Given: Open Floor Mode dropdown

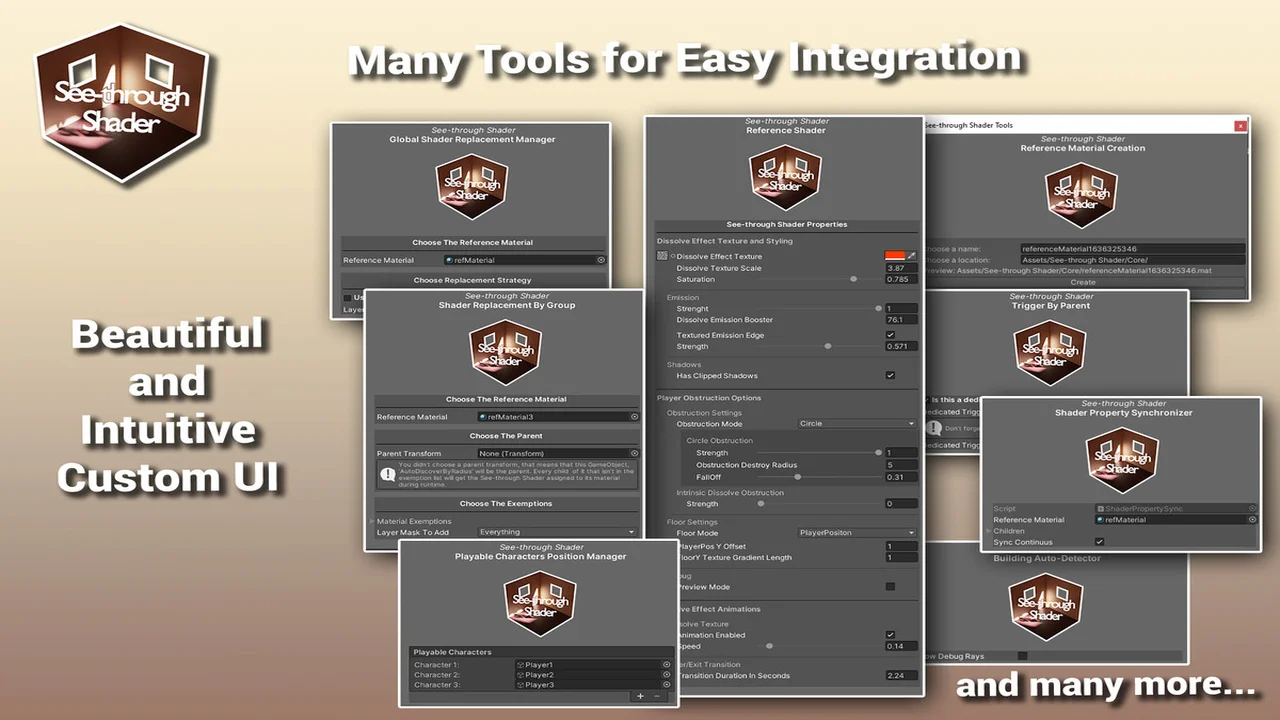Looking at the screenshot, I should [856, 533].
